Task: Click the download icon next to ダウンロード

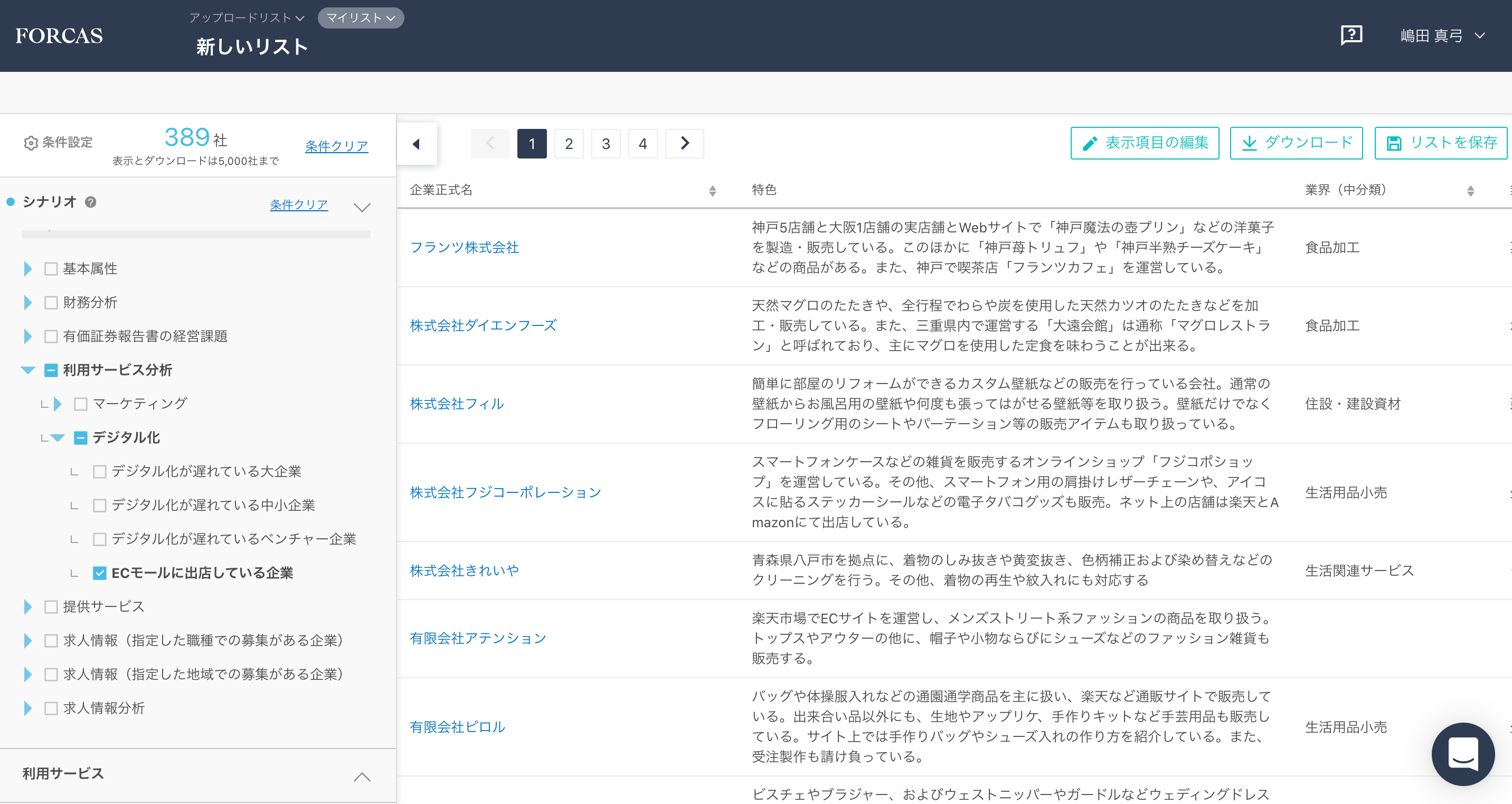Action: (1250, 142)
